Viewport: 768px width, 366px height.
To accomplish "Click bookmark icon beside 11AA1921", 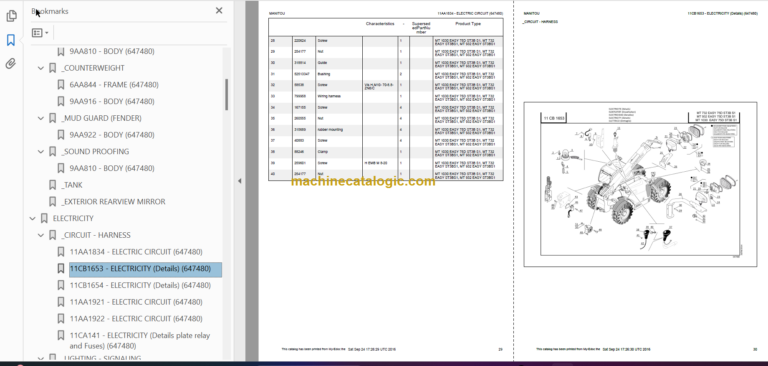I will (61, 302).
